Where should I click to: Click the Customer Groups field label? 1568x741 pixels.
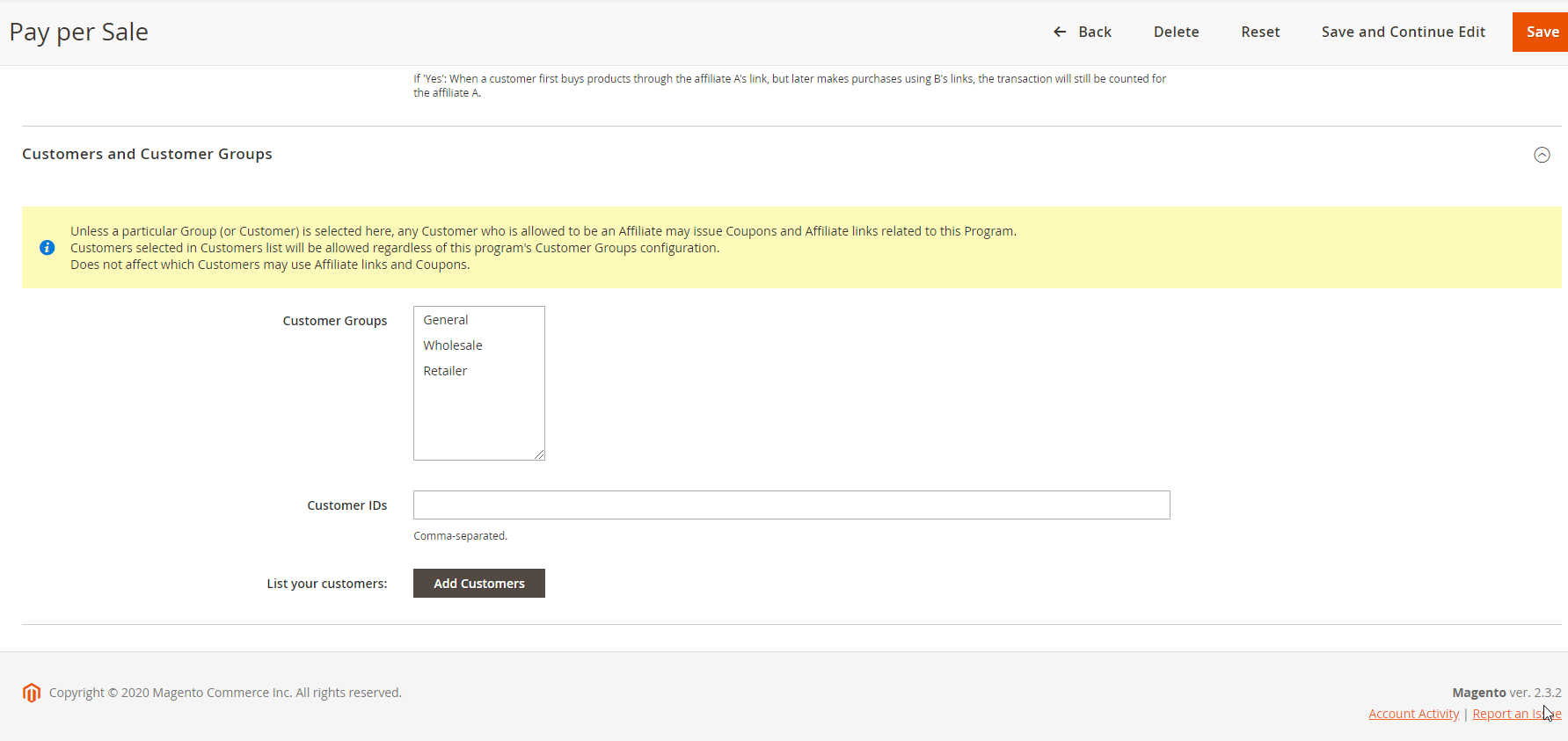[335, 321]
